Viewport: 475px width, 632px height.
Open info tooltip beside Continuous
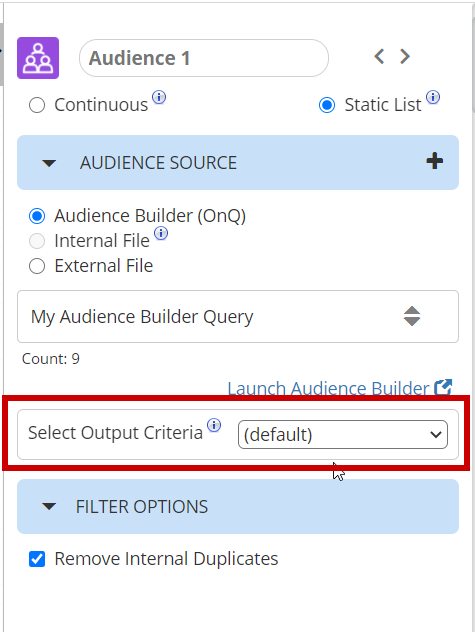click(159, 97)
